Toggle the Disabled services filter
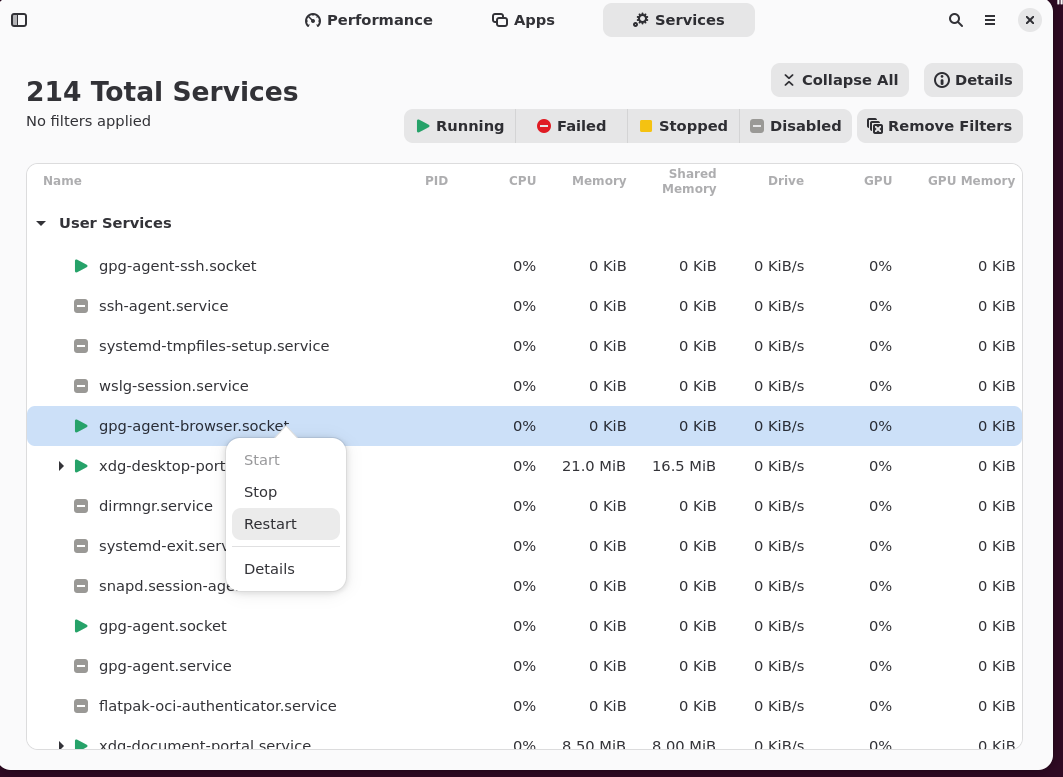This screenshot has height=777, width=1063. pyautogui.click(x=795, y=126)
